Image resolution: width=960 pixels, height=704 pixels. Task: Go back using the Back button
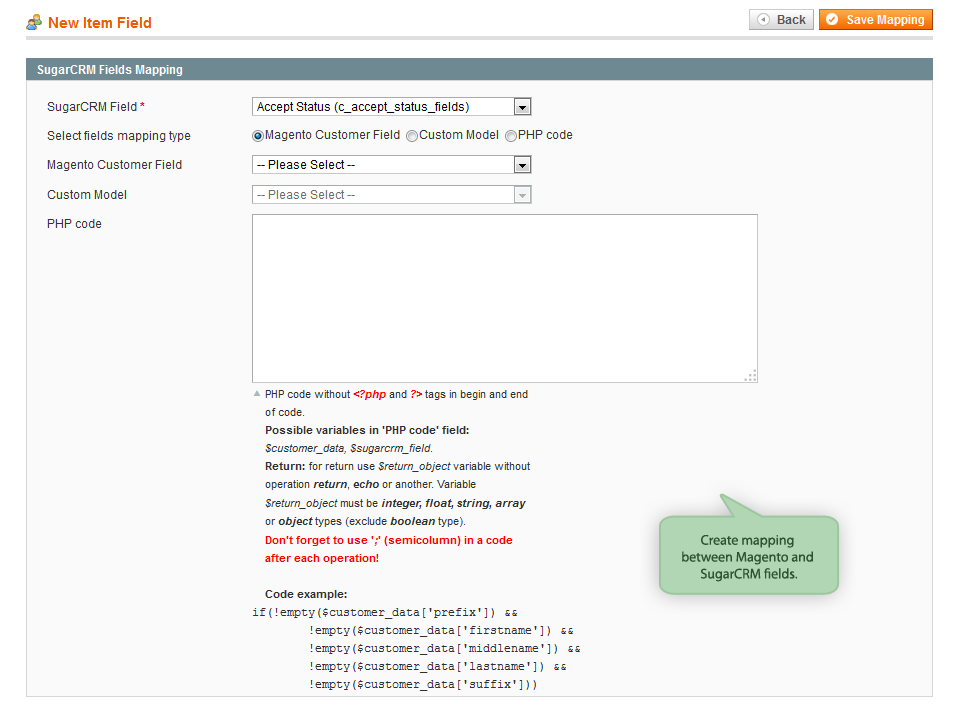pos(781,20)
